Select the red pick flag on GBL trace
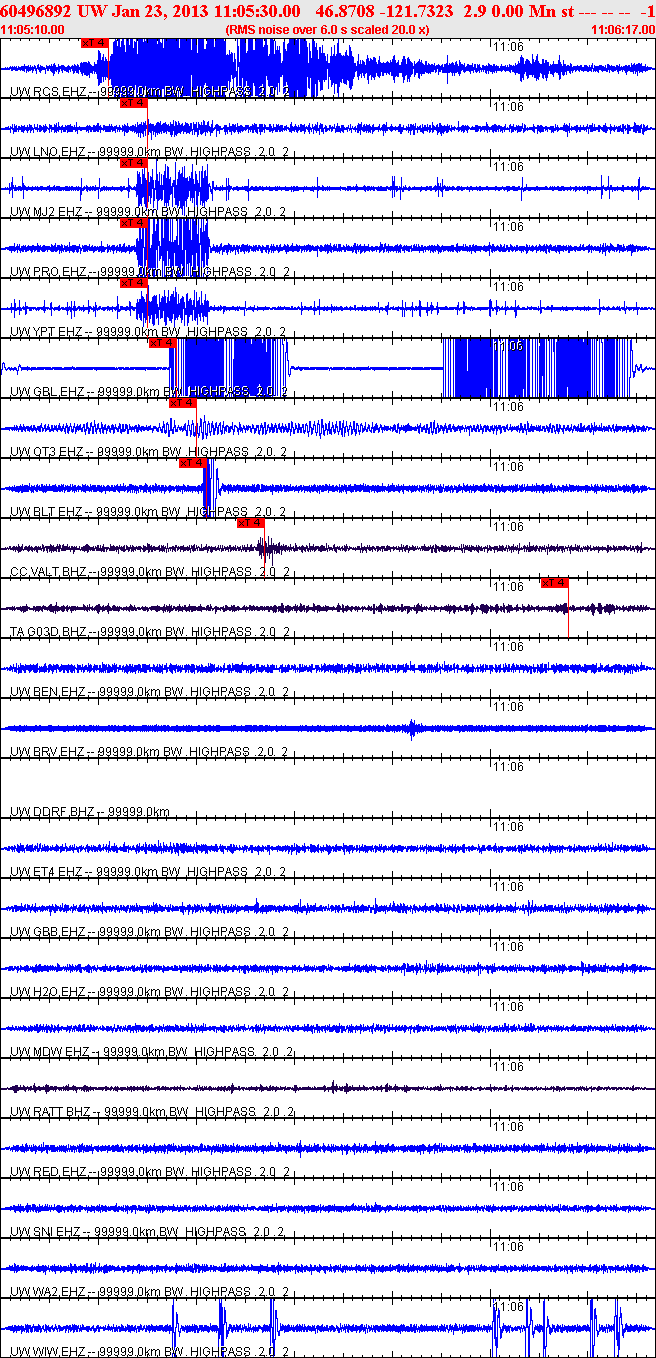Viewport: 656px width, 1358px height. point(162,343)
